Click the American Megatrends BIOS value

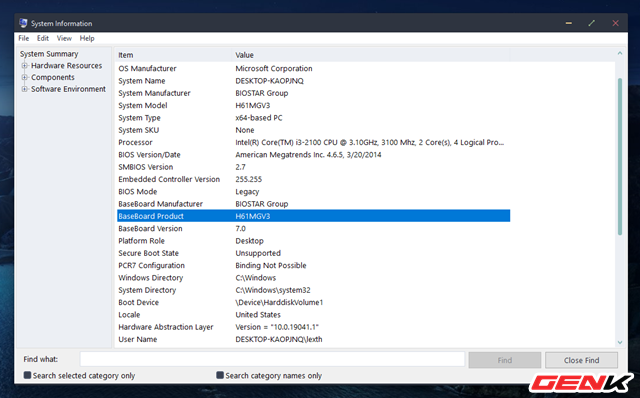pos(308,155)
